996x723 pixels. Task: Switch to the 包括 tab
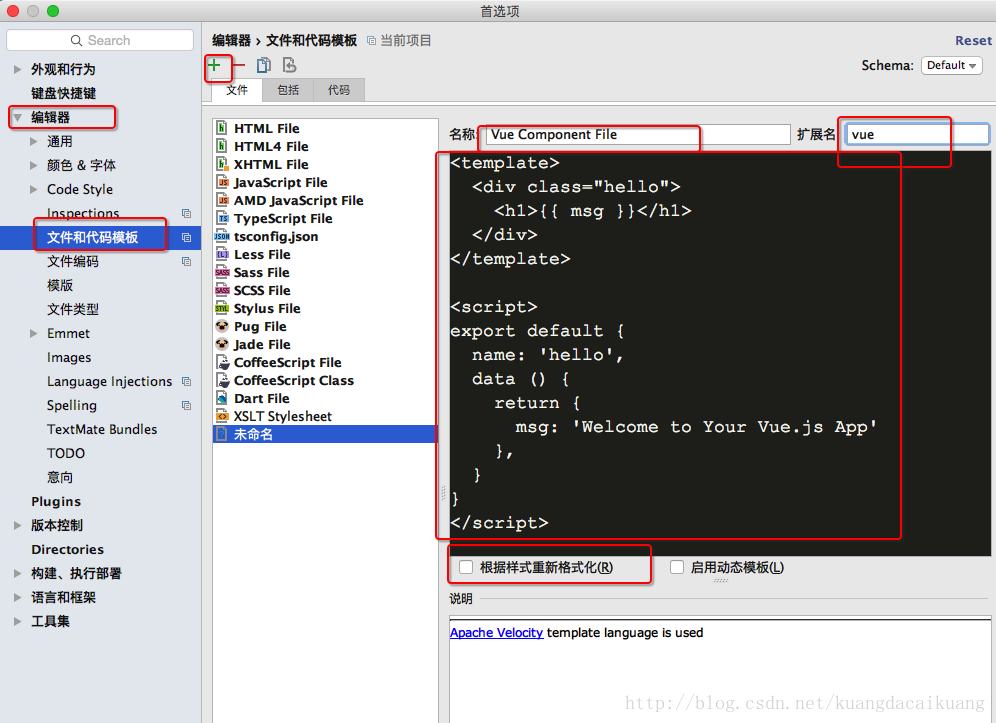pyautogui.click(x=288, y=90)
